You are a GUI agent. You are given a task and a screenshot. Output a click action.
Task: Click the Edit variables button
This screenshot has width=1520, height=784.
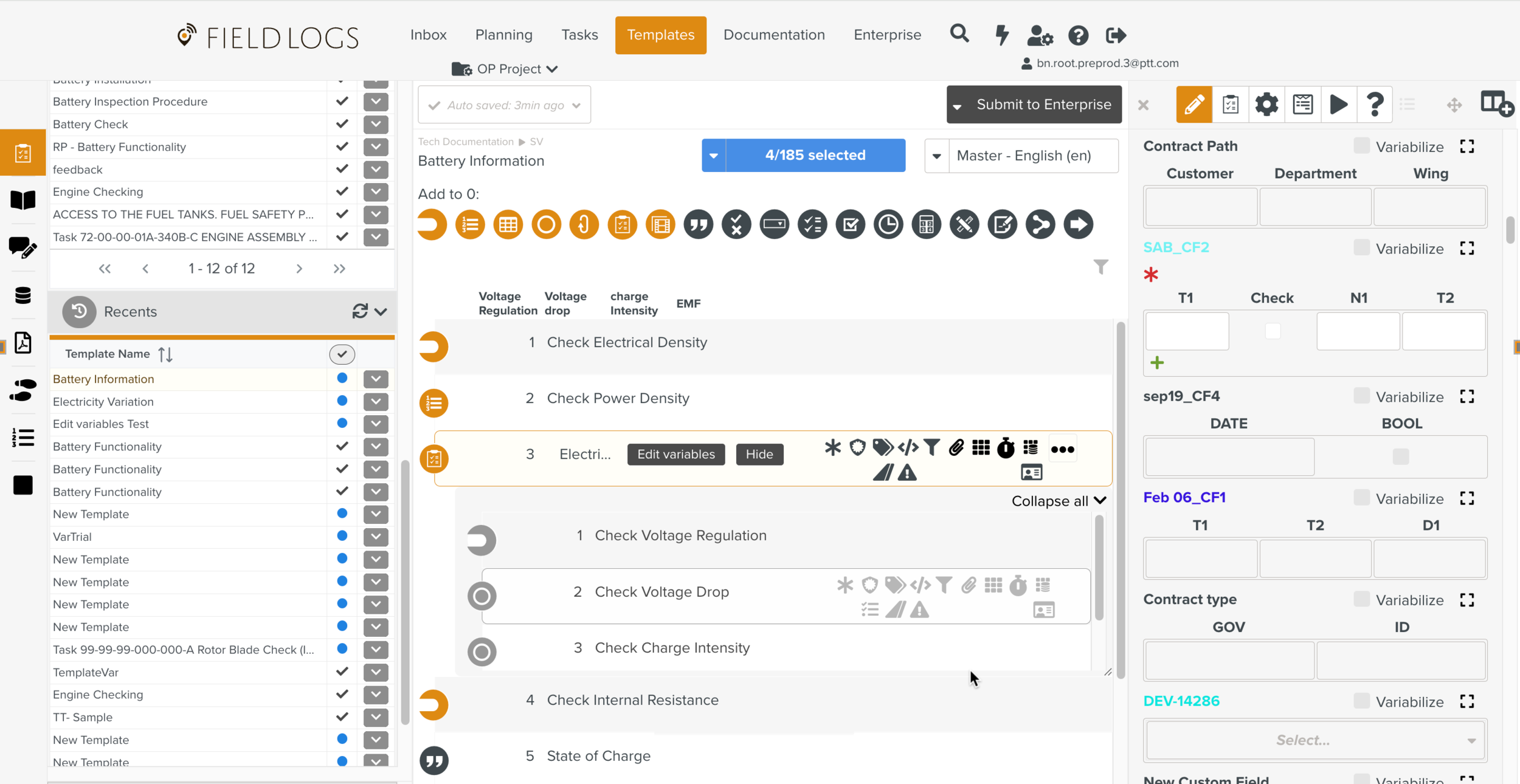click(x=675, y=454)
